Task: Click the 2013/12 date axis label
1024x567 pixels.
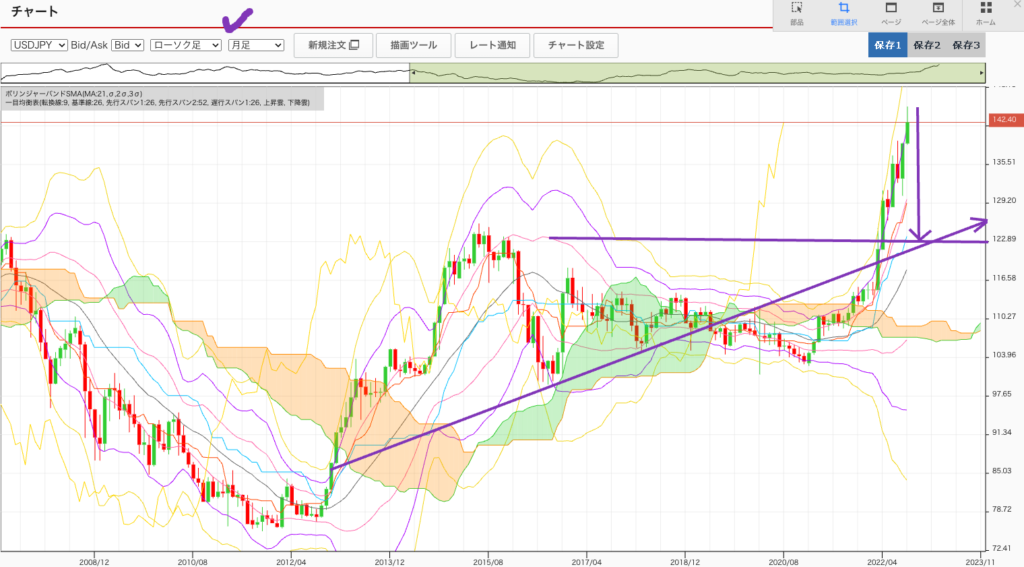Action: tap(389, 561)
